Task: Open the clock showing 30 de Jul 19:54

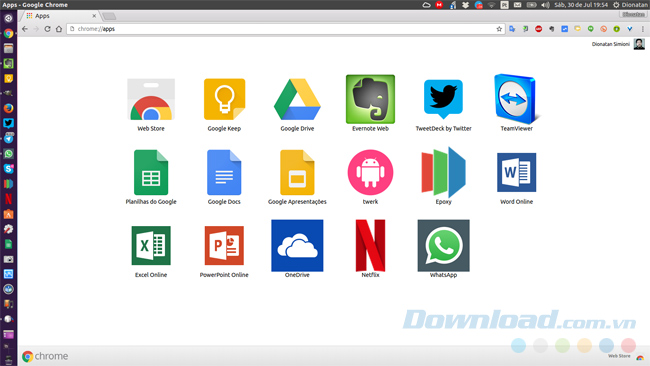Action: point(581,5)
